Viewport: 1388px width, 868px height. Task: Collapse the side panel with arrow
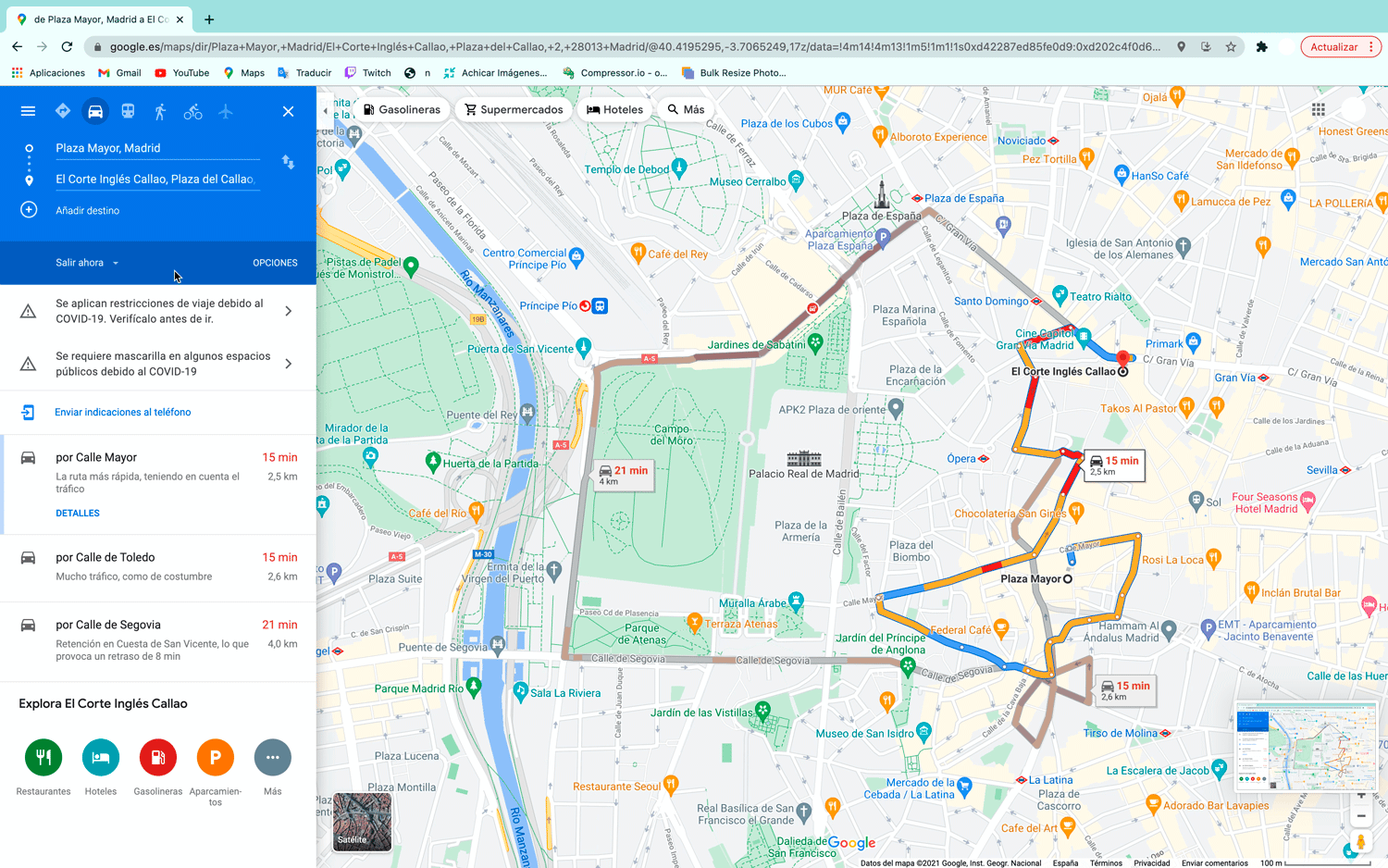(325, 111)
